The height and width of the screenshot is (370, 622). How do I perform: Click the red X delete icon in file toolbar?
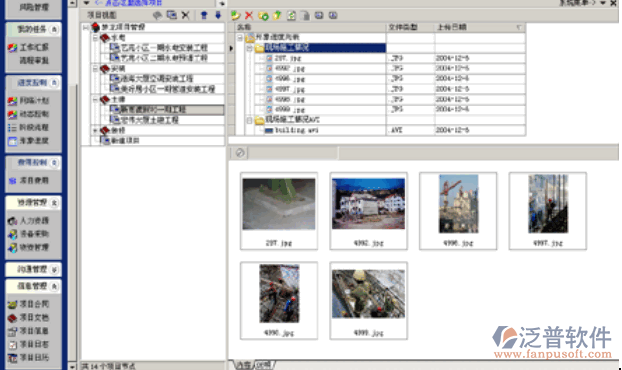(x=249, y=15)
